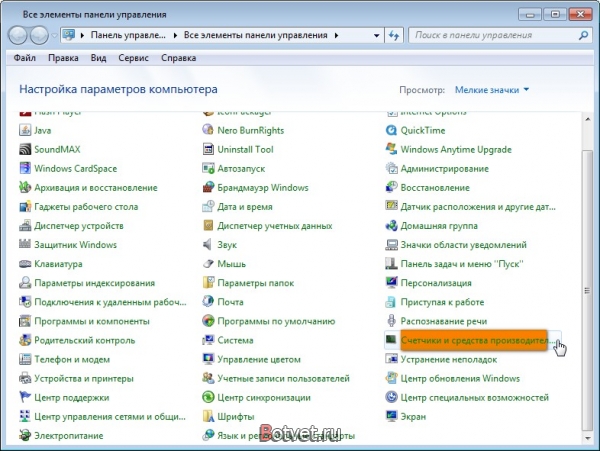Click the Защитник Windows icon
Image resolution: width=600 pixels, height=451 pixels.
[x=25, y=244]
